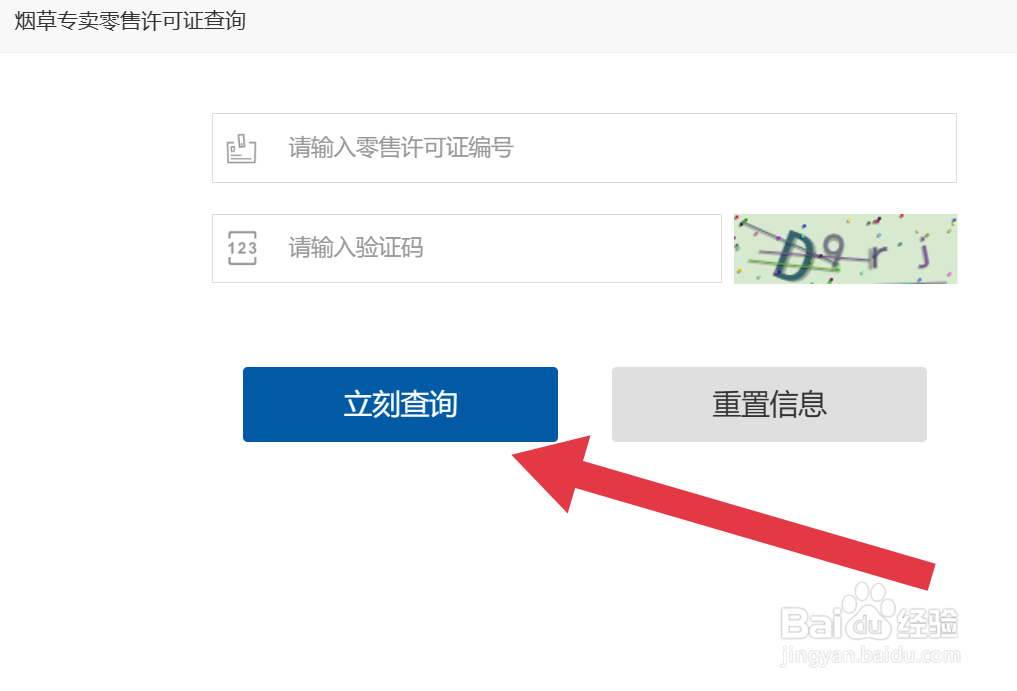Refresh the captcha verification image
The image size is (1017, 691).
[845, 249]
